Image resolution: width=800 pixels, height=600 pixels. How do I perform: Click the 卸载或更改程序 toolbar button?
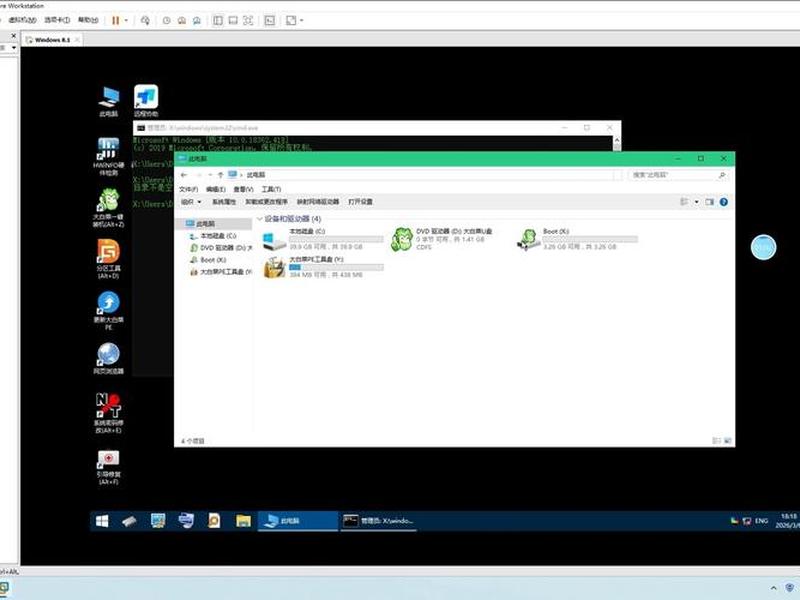266,202
